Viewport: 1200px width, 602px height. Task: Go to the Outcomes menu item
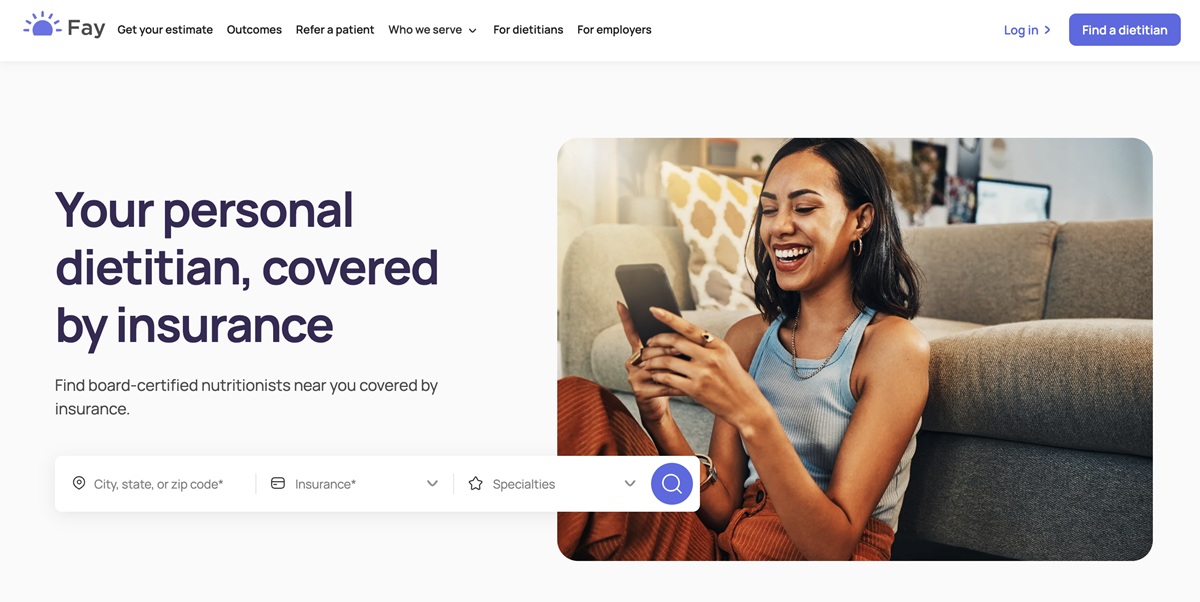point(254,30)
